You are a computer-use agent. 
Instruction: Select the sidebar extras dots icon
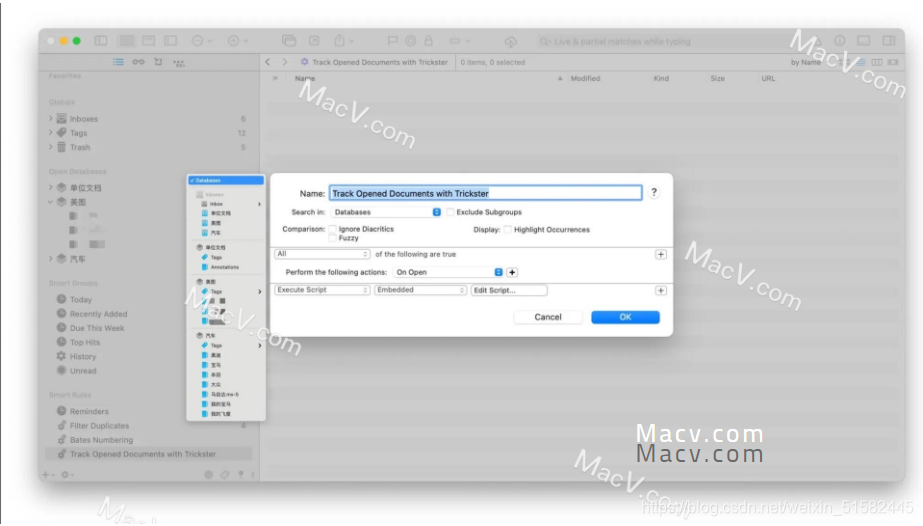179,62
